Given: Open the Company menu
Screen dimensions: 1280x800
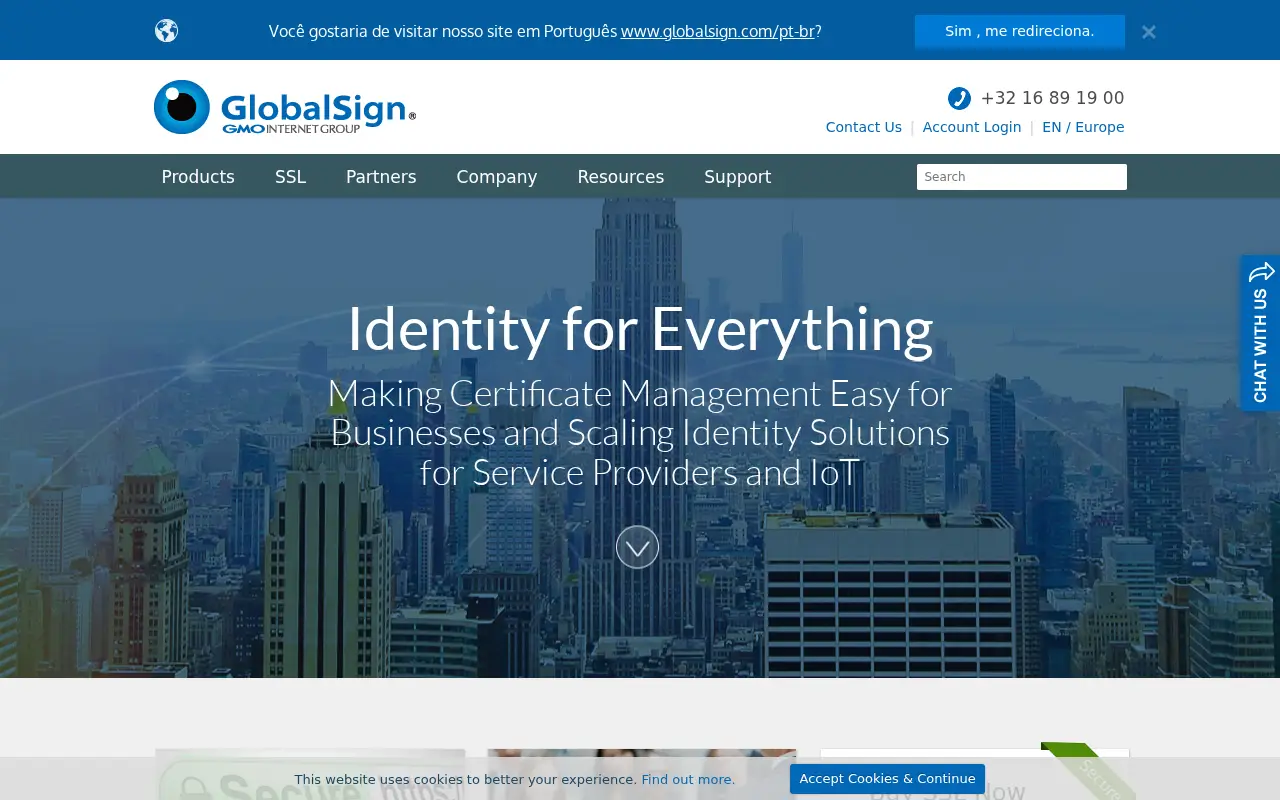Looking at the screenshot, I should (497, 177).
